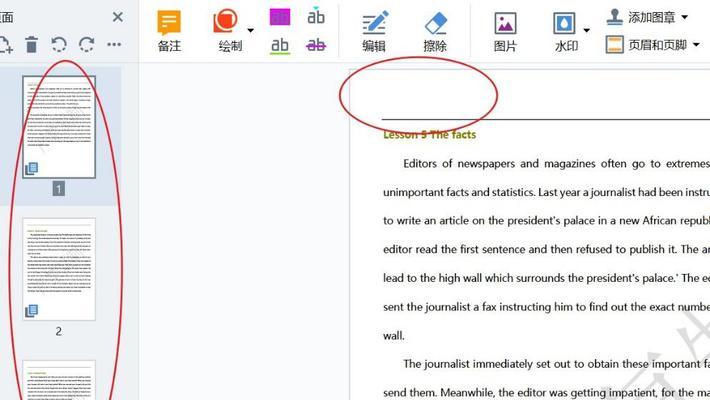The height and width of the screenshot is (400, 710).
Task: Expand the 绘制 tool dropdown arrow
Action: tap(250, 30)
